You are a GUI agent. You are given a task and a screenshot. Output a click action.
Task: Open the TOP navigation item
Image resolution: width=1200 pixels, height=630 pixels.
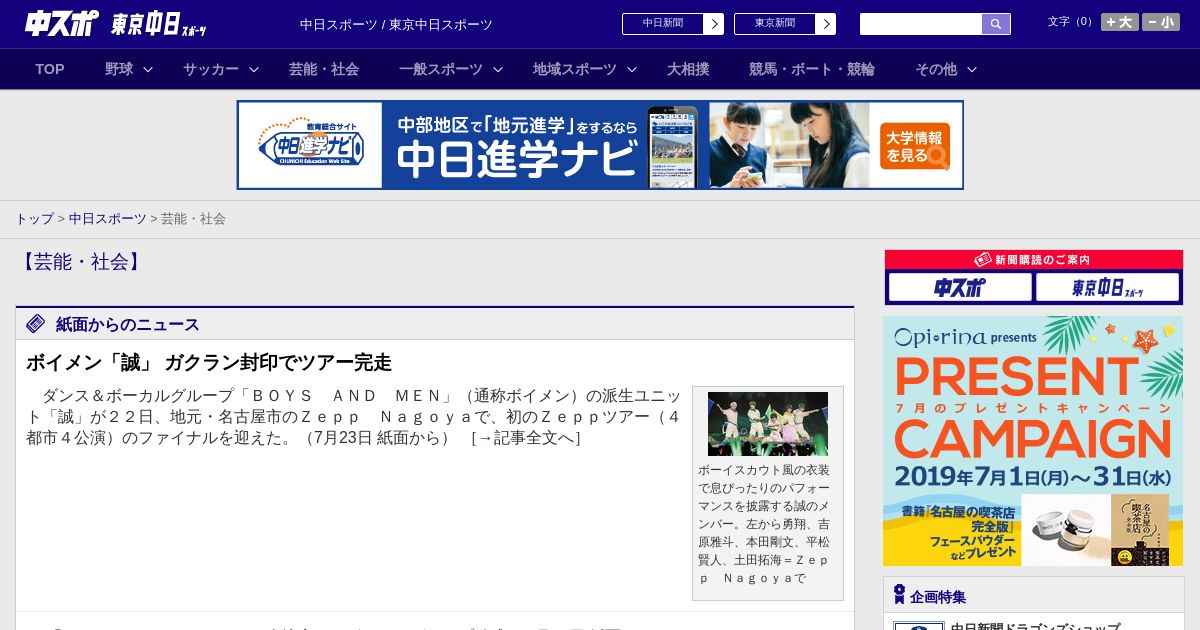tap(50, 69)
